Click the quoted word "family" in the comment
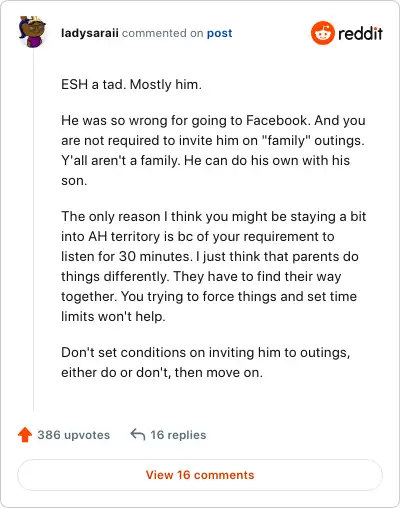This screenshot has width=400, height=508. pyautogui.click(x=287, y=140)
